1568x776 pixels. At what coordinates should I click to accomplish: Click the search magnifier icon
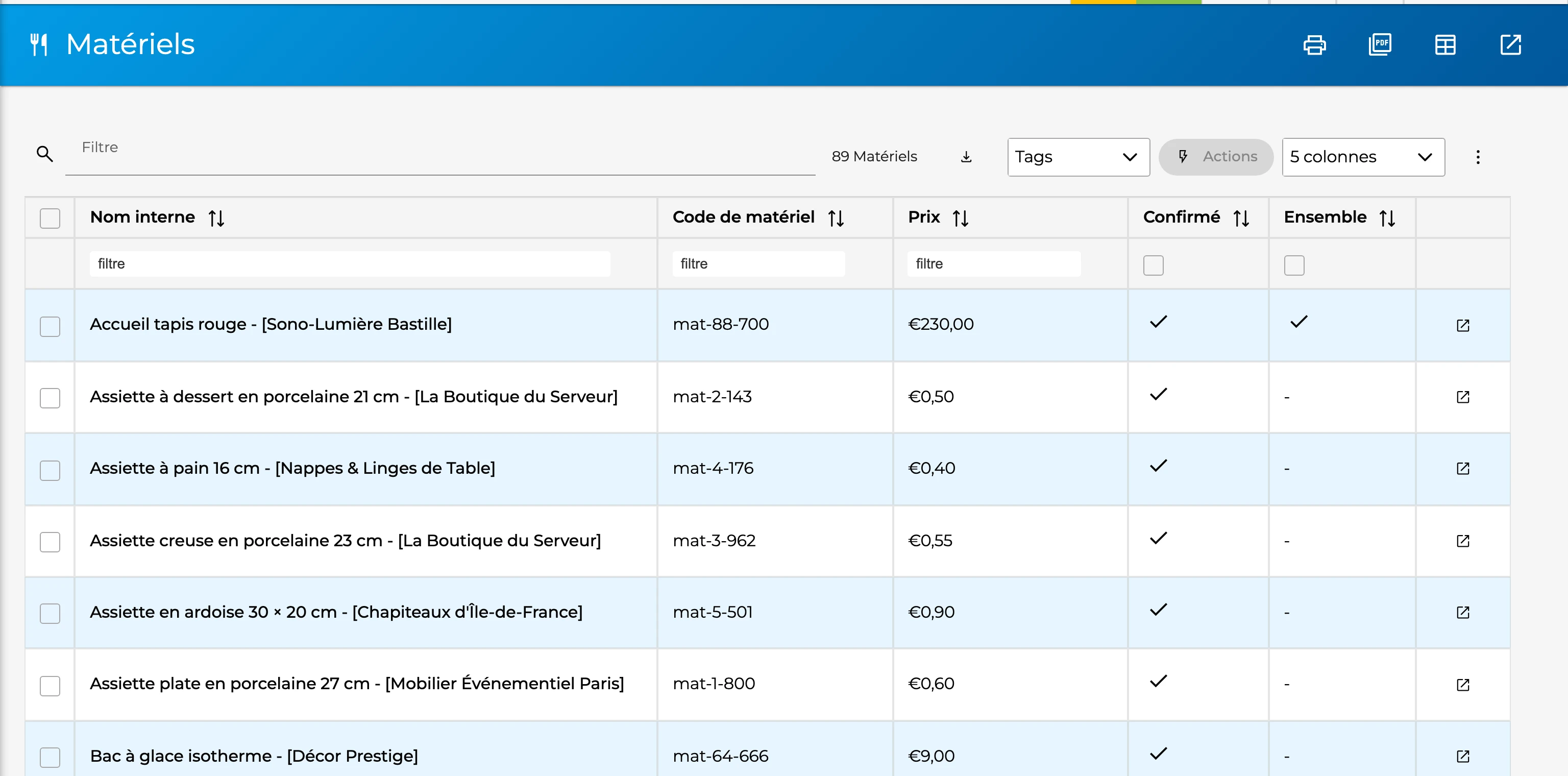tap(44, 154)
